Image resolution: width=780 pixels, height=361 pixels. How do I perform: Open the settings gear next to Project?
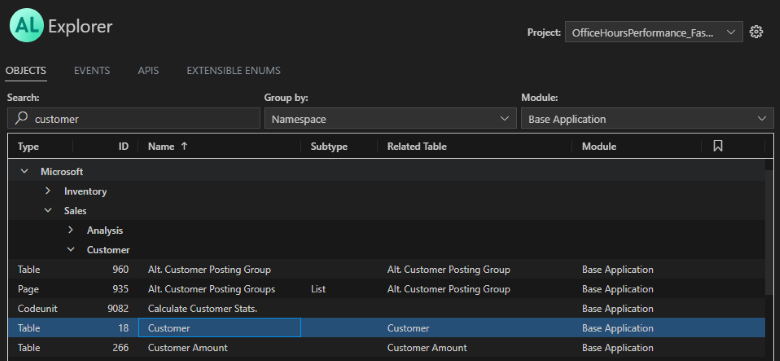pos(756,32)
